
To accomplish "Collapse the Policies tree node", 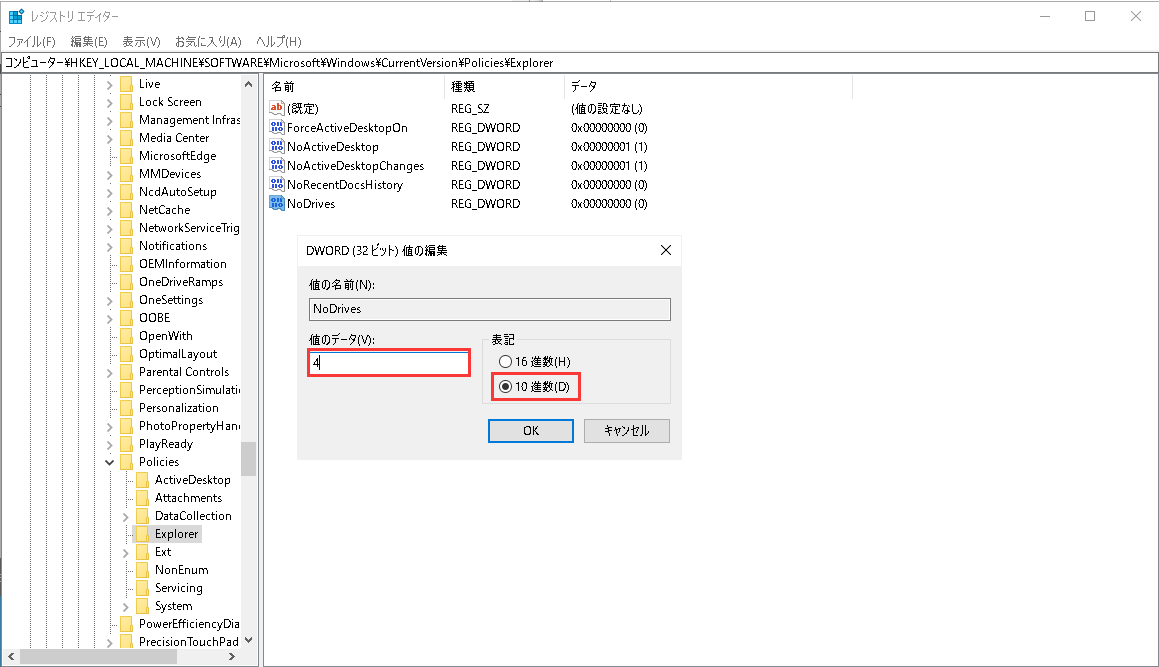I will [110, 461].
